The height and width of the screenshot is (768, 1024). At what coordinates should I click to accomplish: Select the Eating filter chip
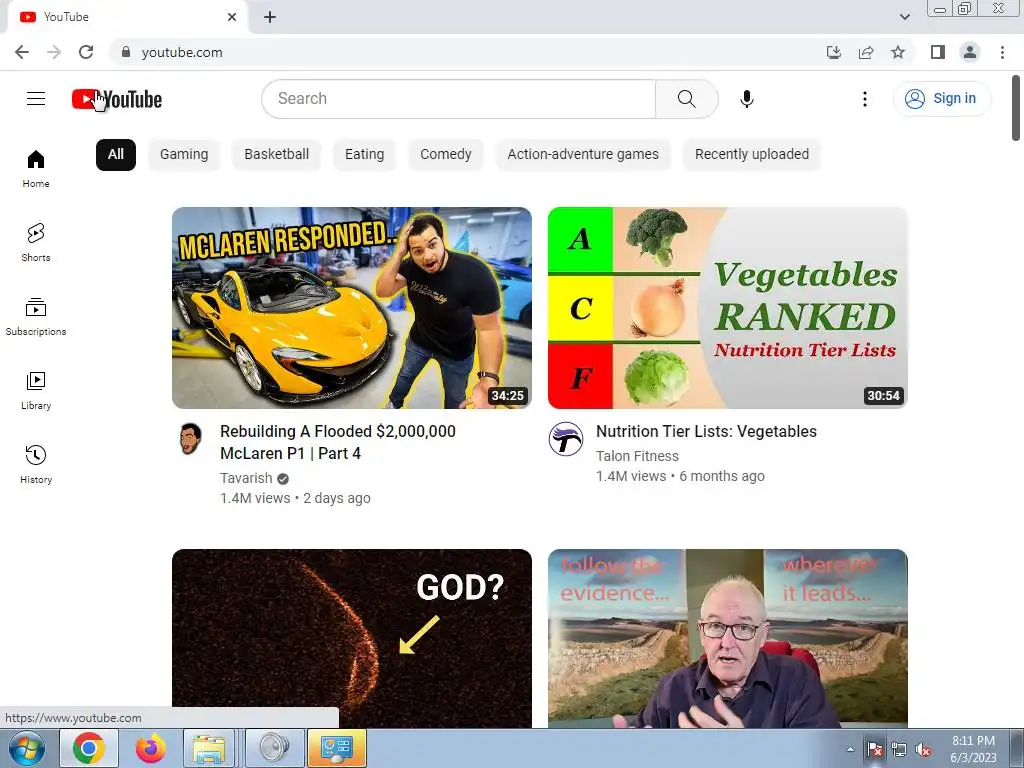[364, 155]
